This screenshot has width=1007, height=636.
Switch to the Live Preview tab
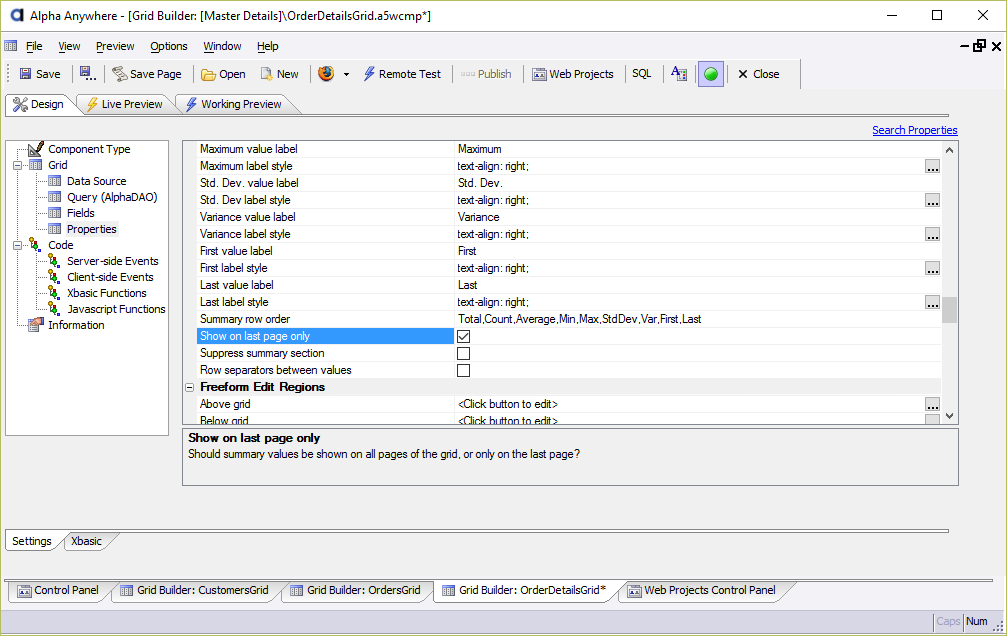coord(125,104)
